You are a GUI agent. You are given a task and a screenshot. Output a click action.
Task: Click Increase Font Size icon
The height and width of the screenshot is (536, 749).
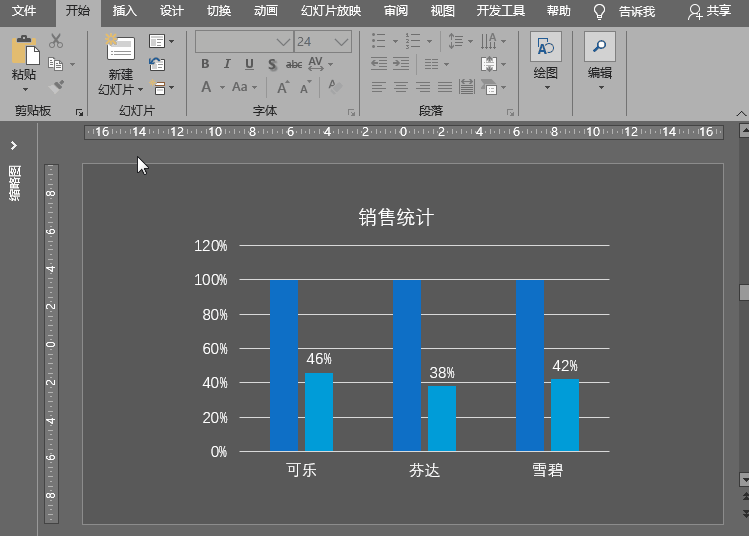(282, 87)
